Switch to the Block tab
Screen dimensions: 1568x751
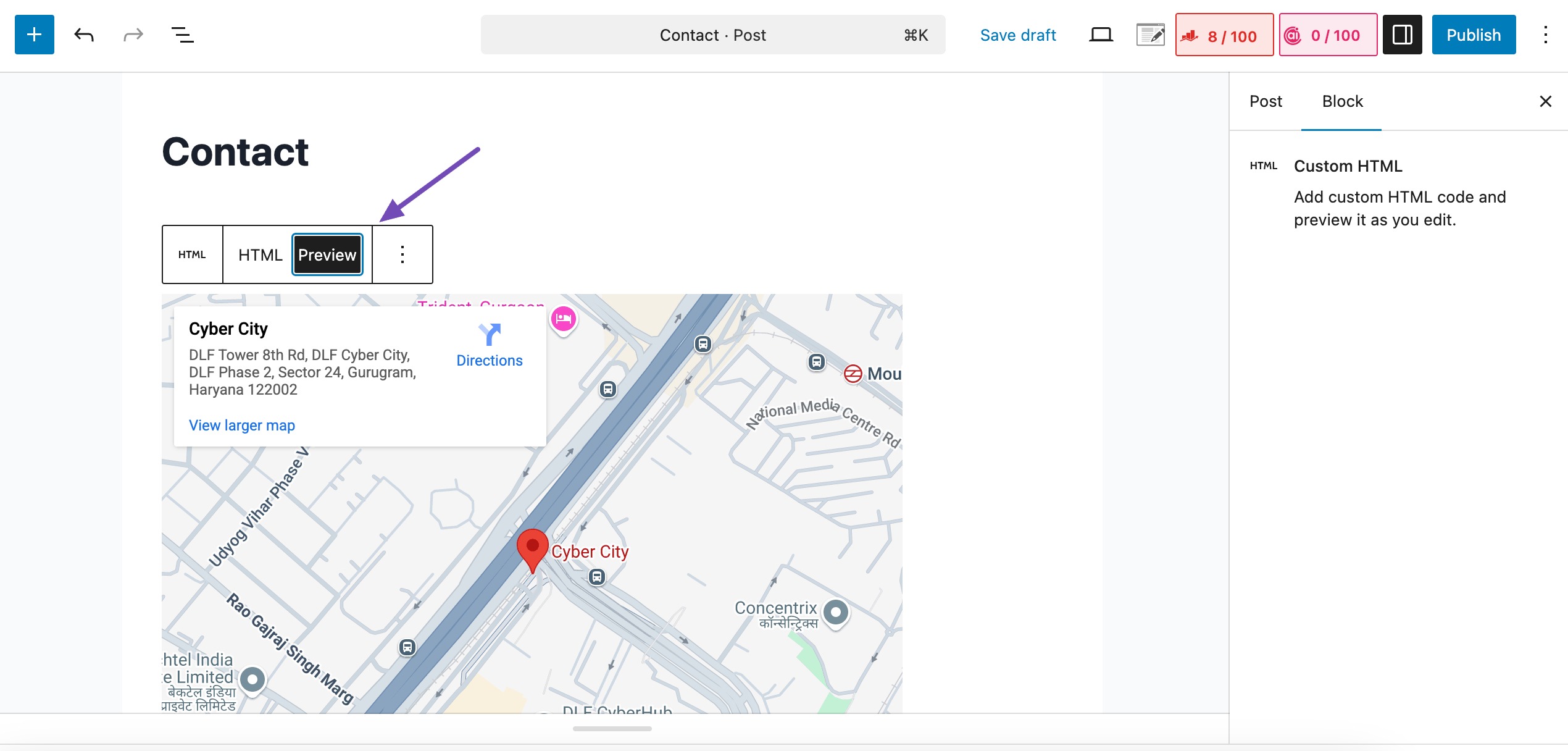[x=1342, y=101]
